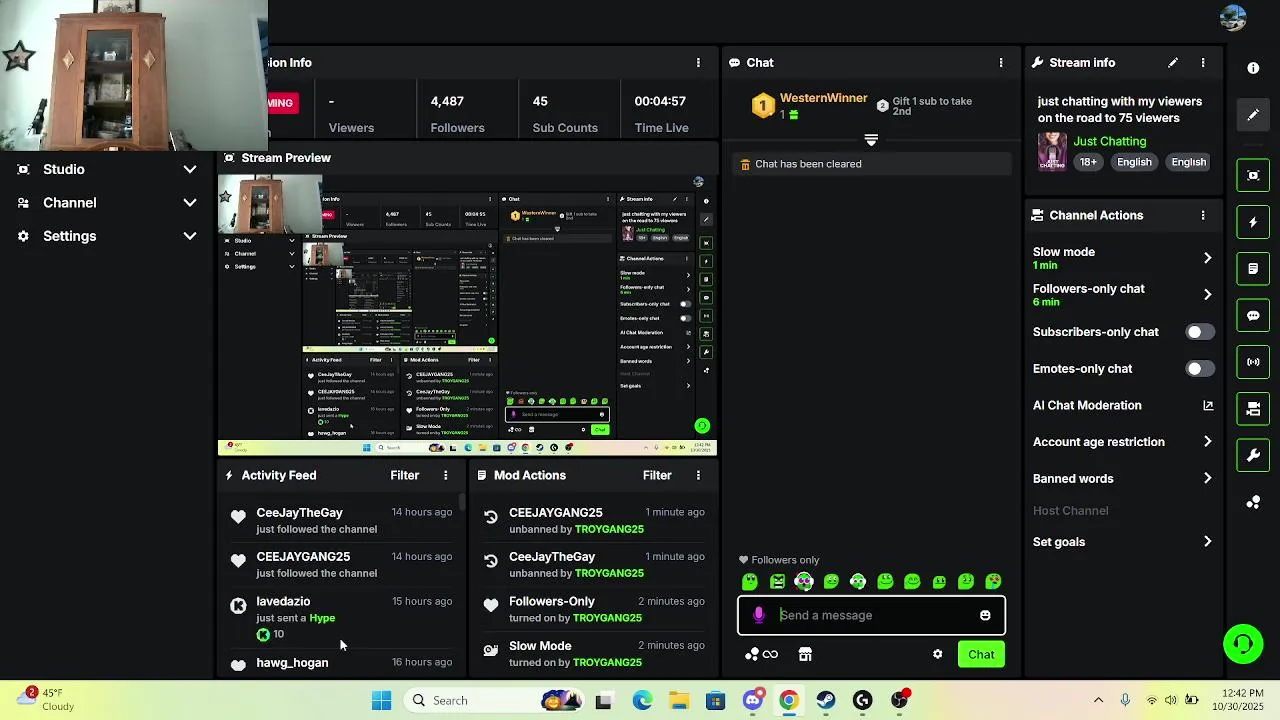Click the Activity Feed scrollbar
The image size is (1280, 720).
(x=461, y=503)
